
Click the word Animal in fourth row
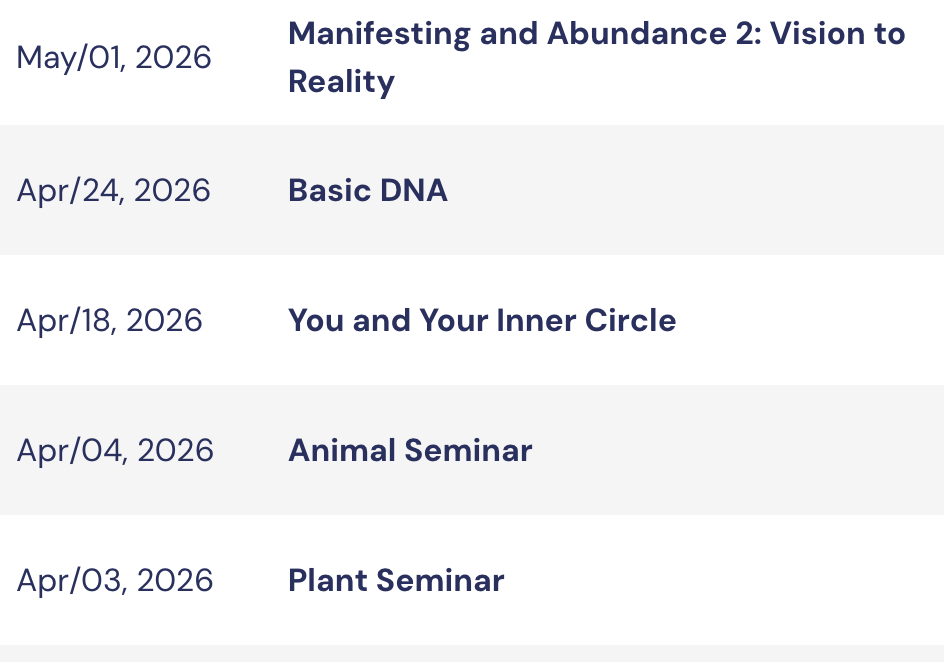340,450
